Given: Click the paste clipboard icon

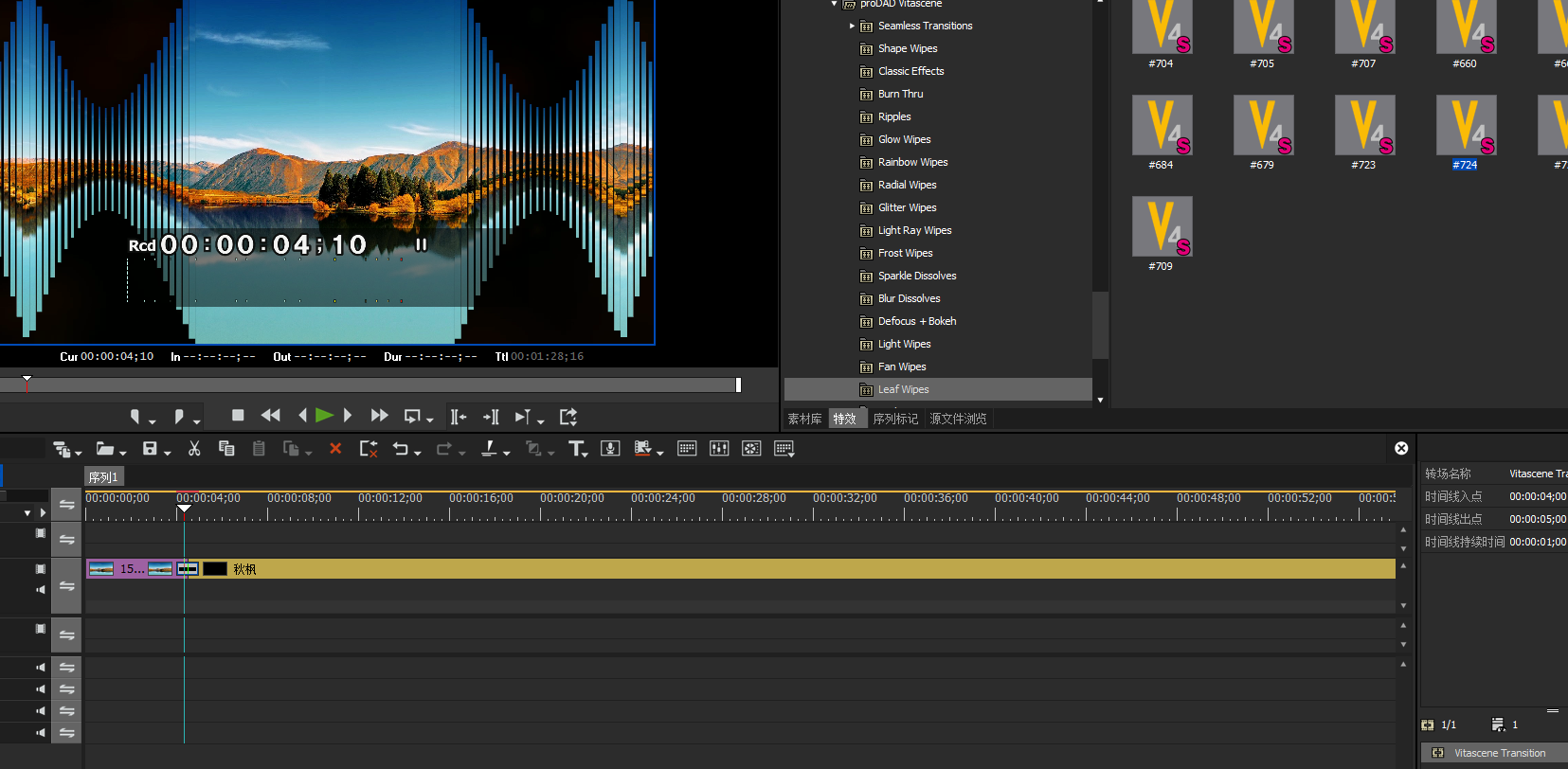Looking at the screenshot, I should tap(259, 449).
